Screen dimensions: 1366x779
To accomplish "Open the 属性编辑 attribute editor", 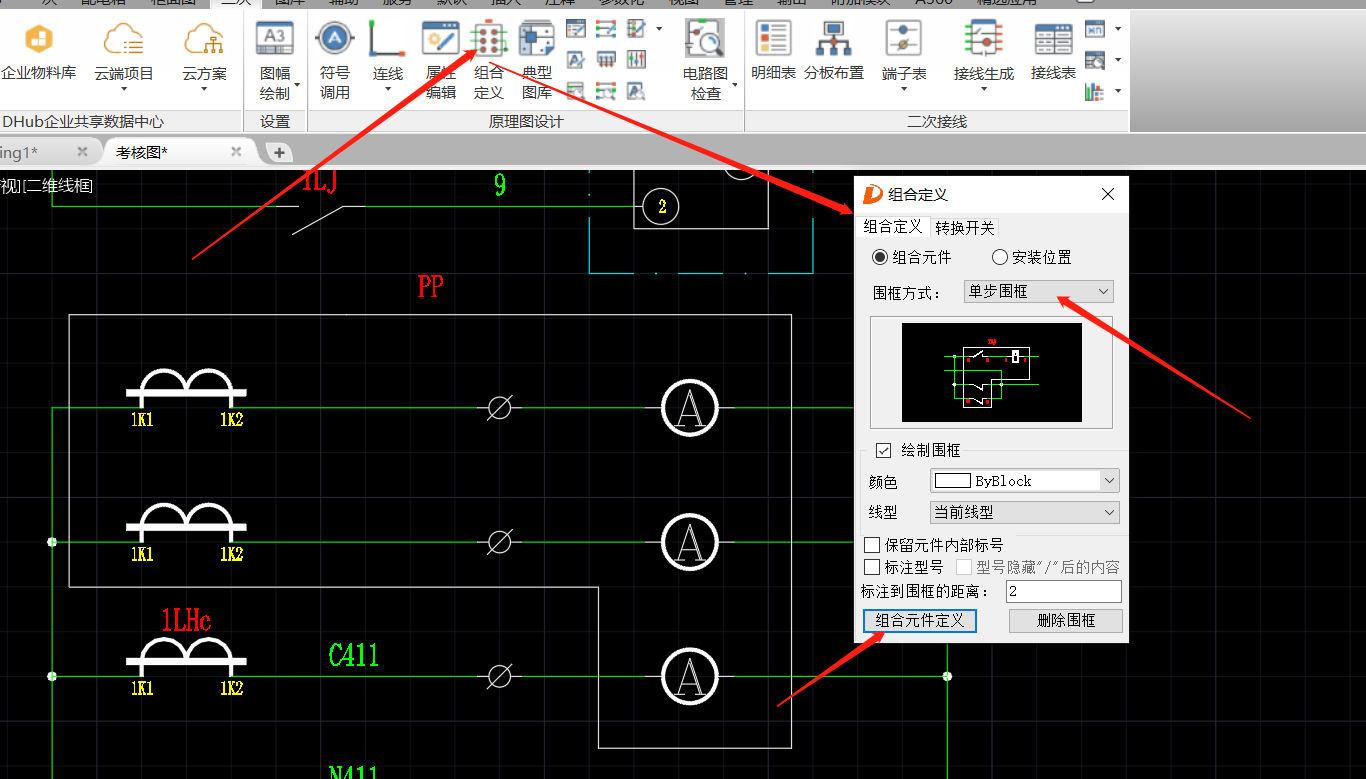I will [441, 60].
